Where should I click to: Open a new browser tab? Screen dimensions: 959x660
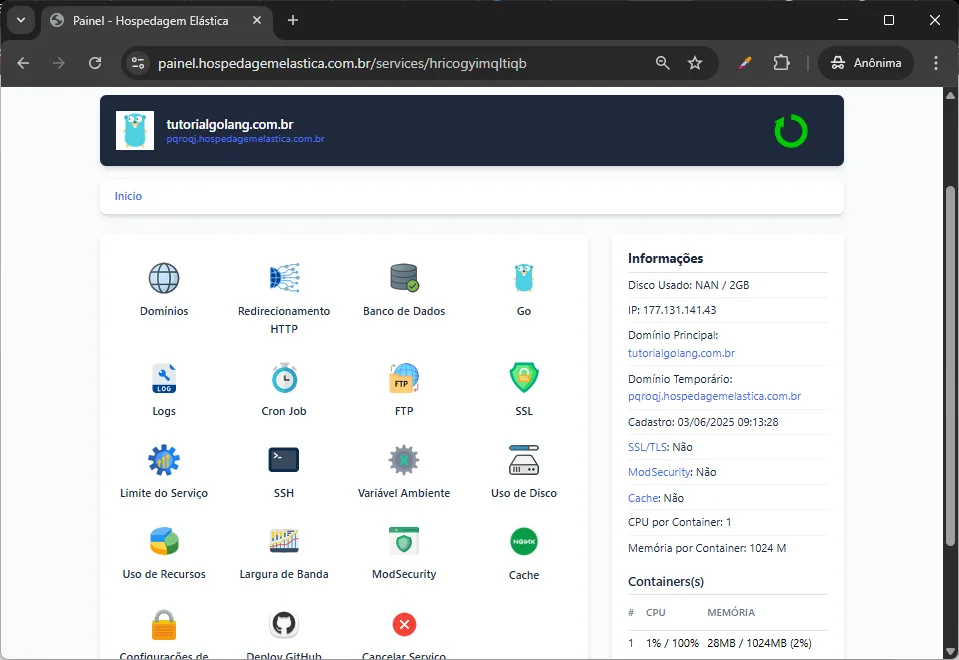293,20
